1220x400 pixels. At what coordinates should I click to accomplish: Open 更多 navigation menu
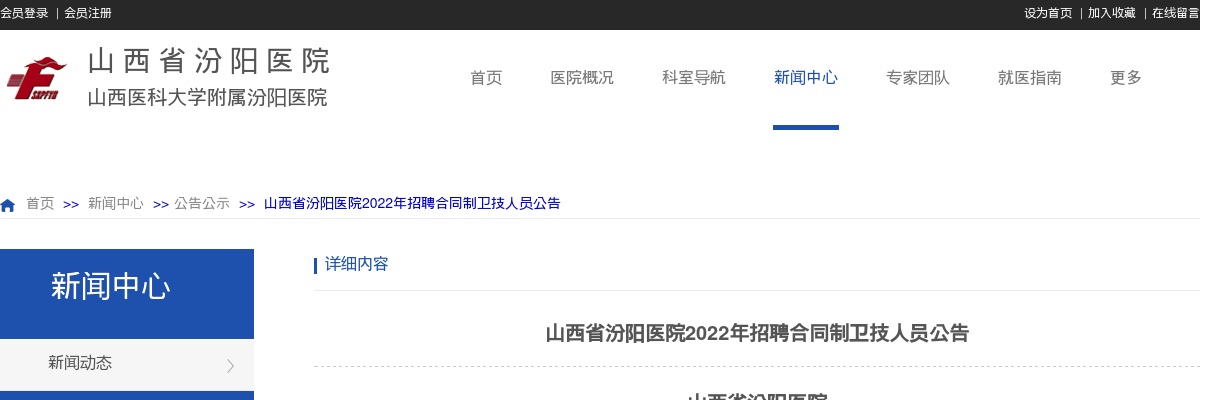1126,78
